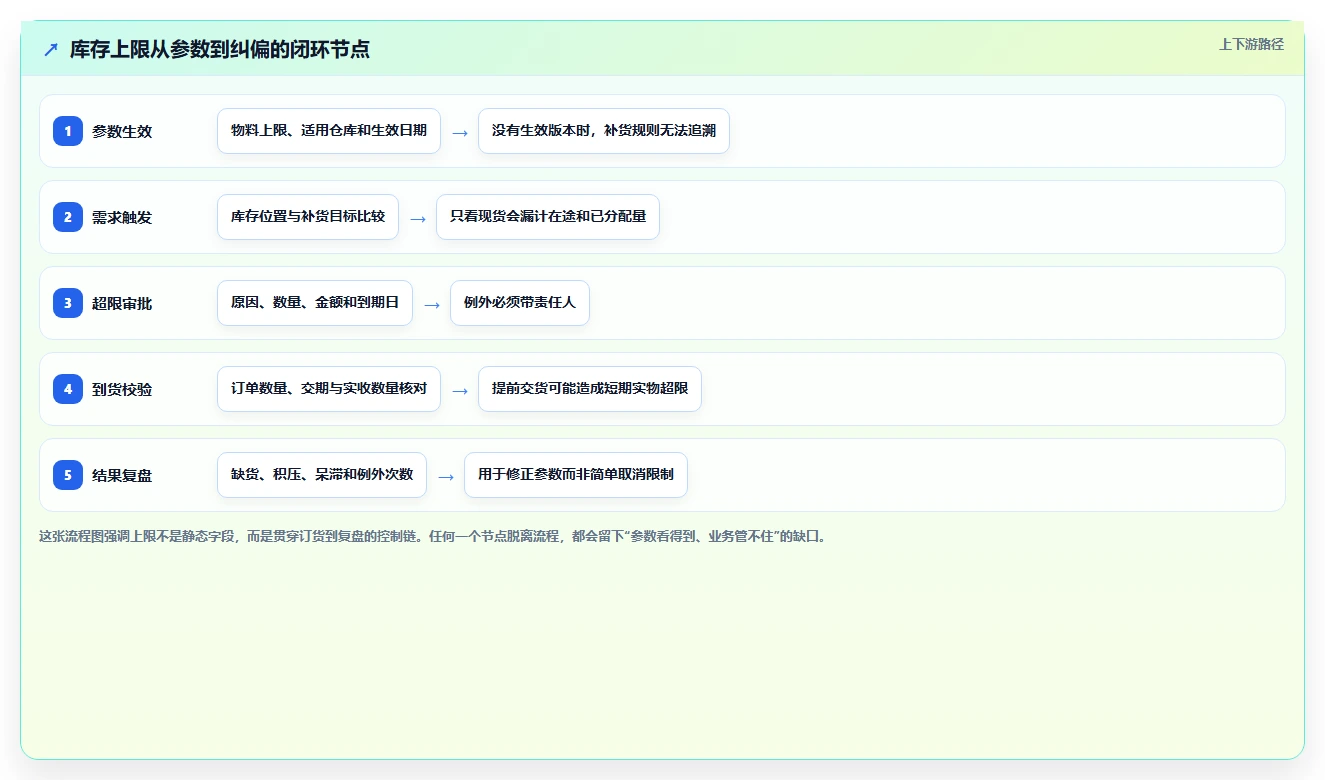This screenshot has height=780, width=1325.
Task: Click the step 5 number badge
Action: [68, 475]
